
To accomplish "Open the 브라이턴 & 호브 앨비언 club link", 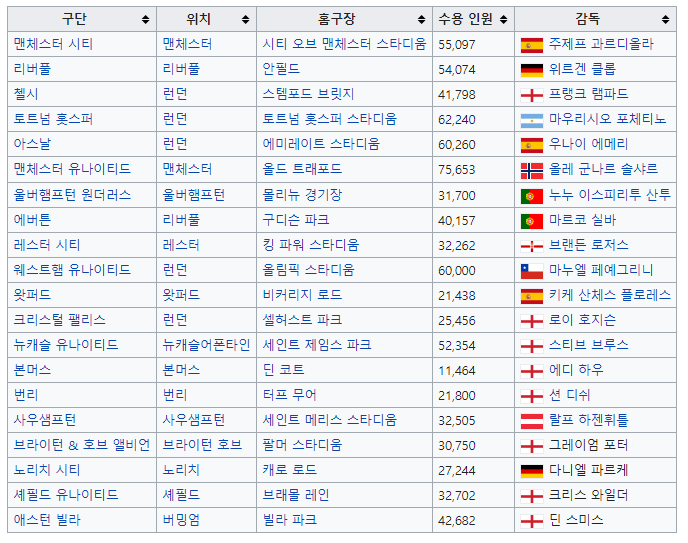I will coord(82,445).
